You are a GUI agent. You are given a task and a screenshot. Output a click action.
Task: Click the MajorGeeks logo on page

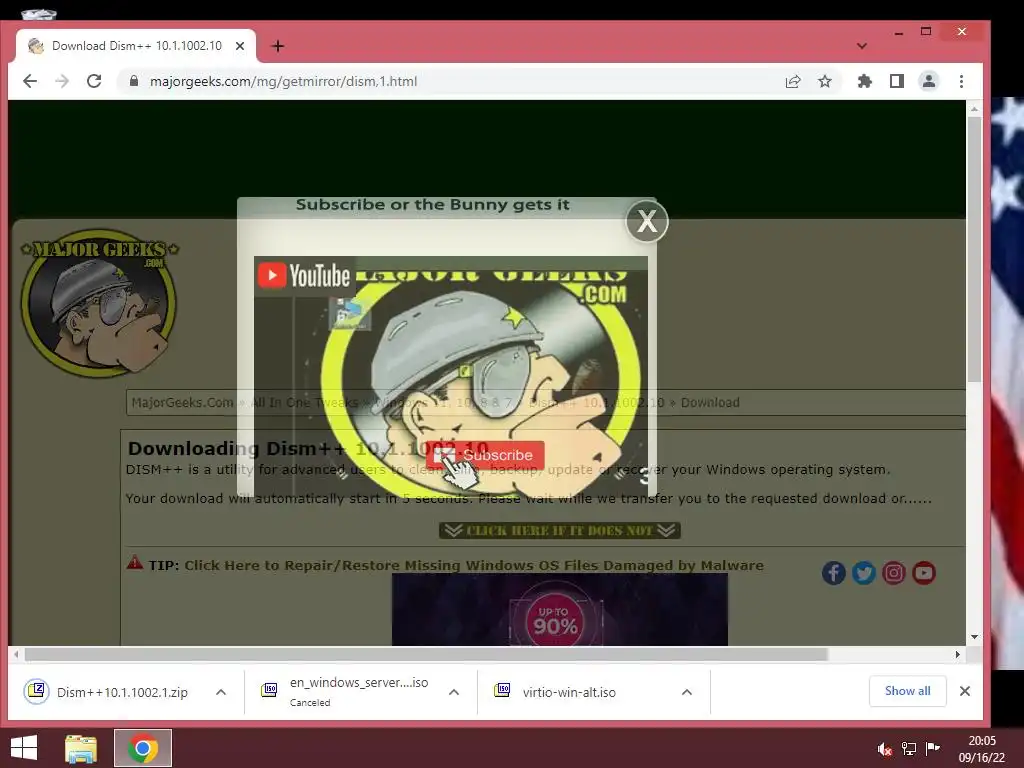point(99,303)
